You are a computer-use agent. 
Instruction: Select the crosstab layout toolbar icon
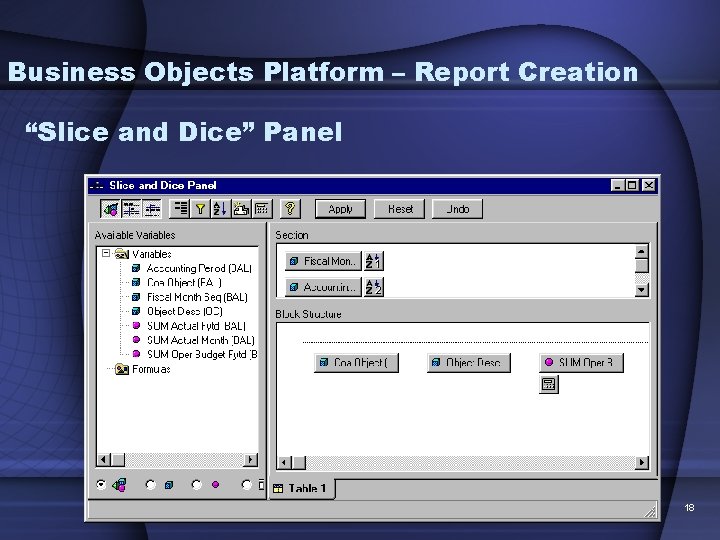131,209
